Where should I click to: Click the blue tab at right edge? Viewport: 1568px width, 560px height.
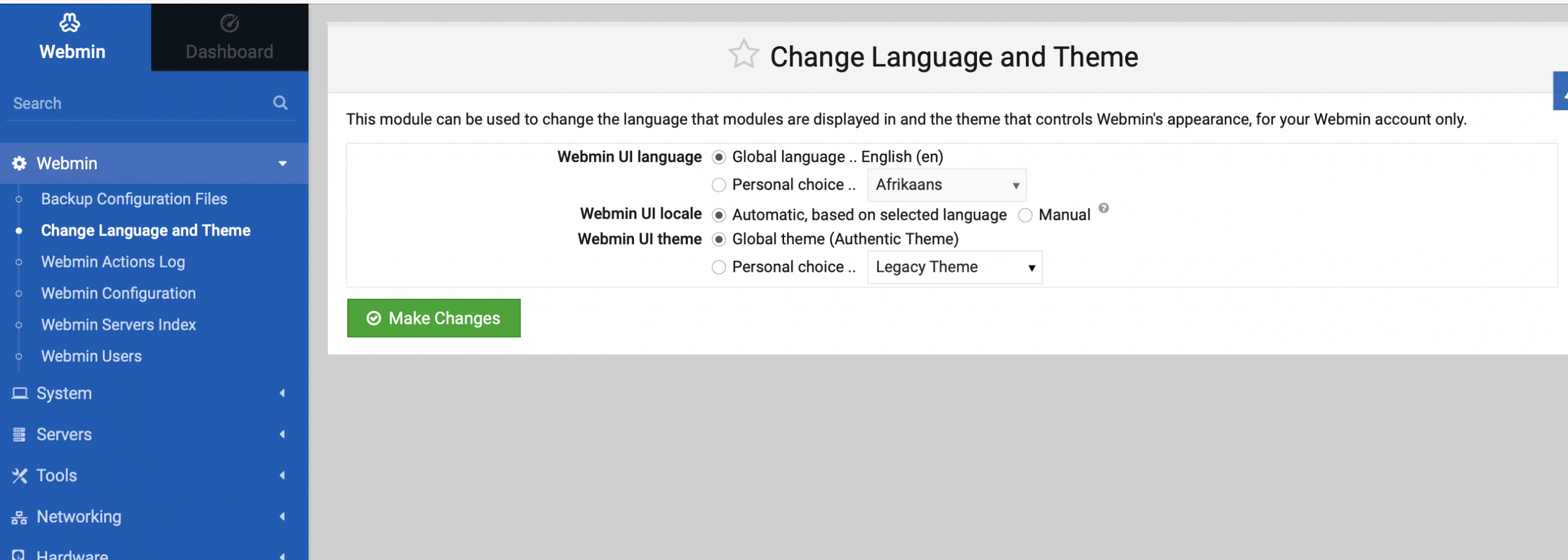pos(1561,91)
